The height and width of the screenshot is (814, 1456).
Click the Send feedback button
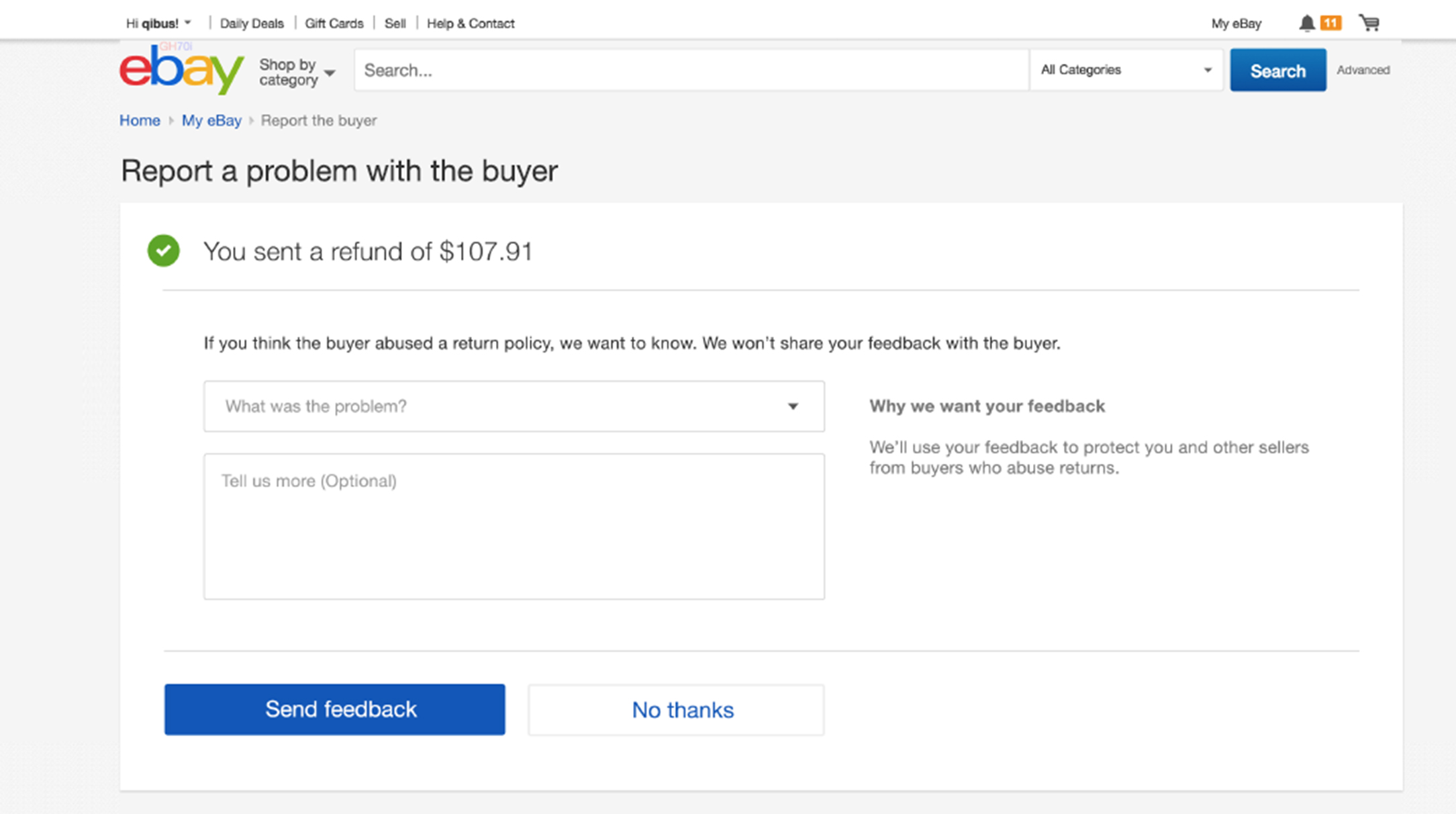(335, 709)
